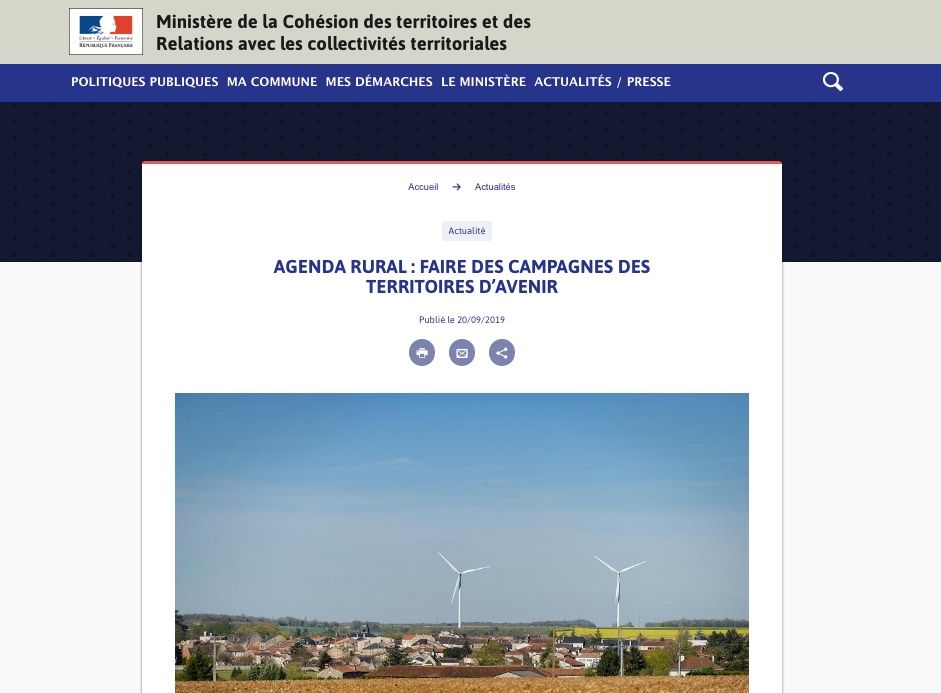941x693 pixels.
Task: Click the Agenda rural article headline
Action: (461, 277)
